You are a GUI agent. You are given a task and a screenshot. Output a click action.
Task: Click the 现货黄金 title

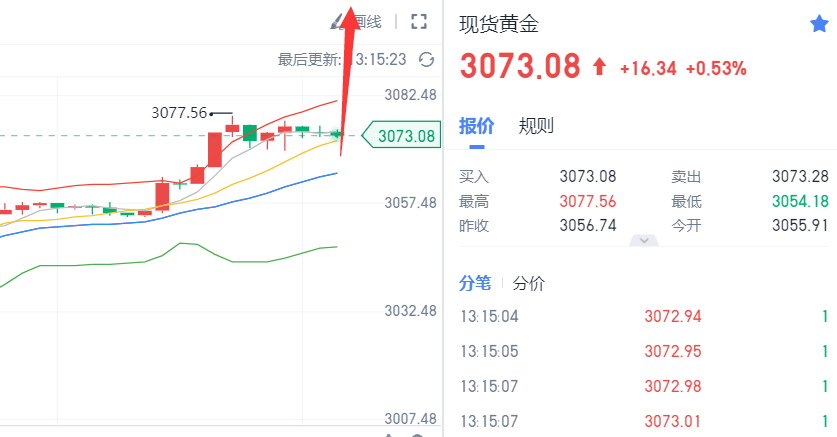[x=499, y=25]
